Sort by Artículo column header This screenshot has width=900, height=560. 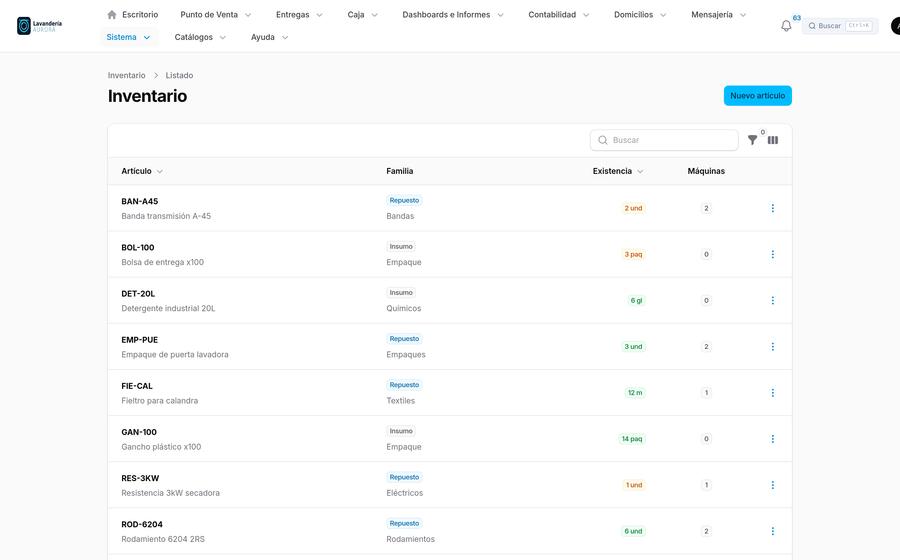[142, 171]
